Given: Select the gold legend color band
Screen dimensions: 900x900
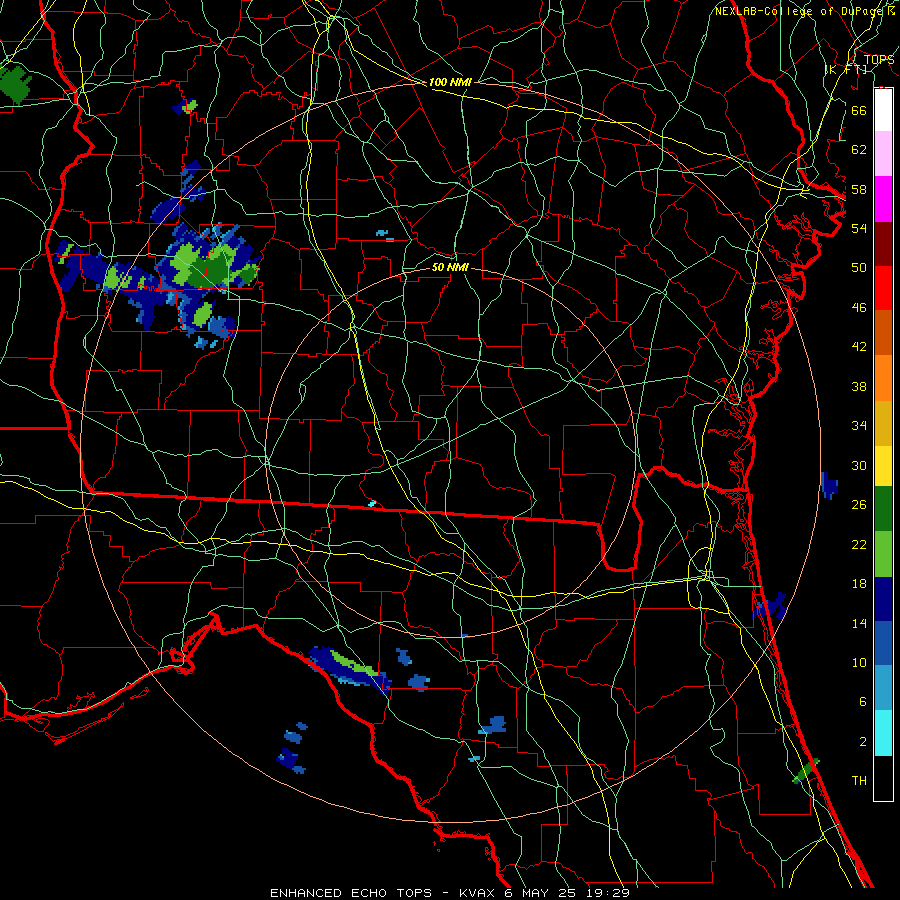Looking at the screenshot, I should tap(883, 424).
